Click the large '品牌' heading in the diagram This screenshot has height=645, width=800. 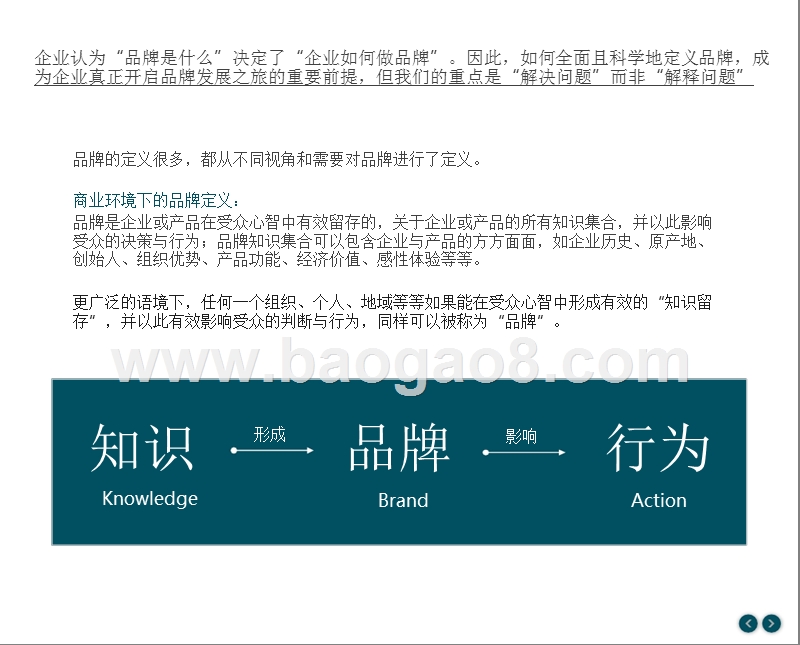[399, 448]
